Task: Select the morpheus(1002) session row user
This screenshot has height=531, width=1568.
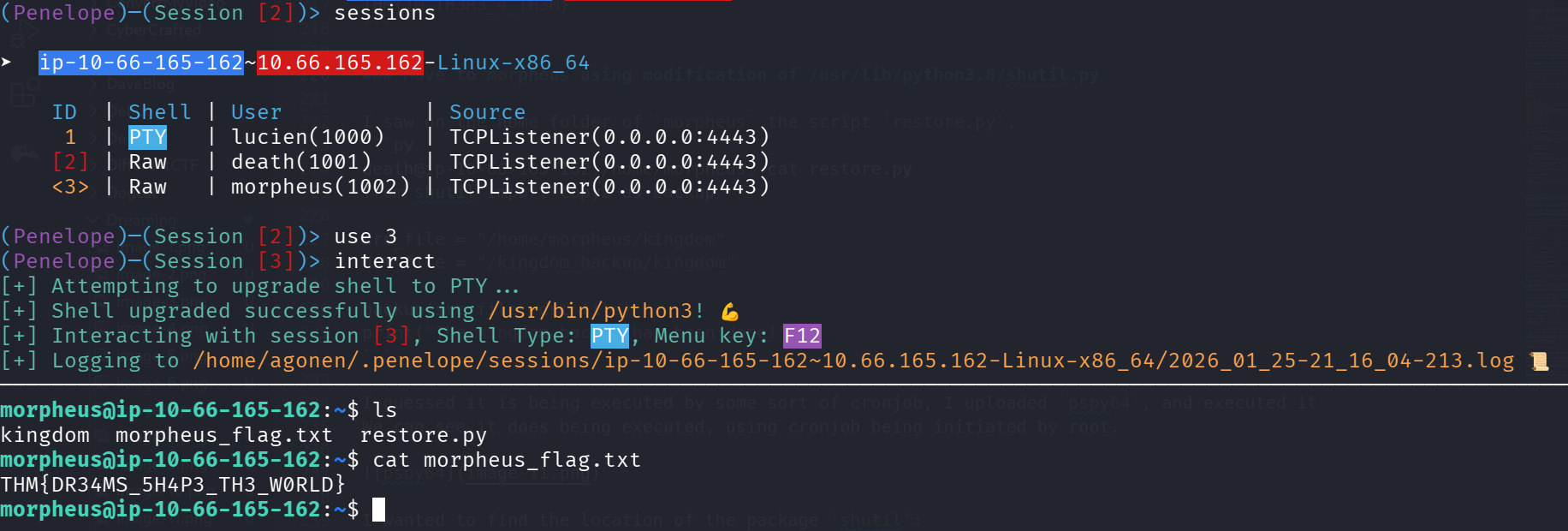Action: coord(320,187)
